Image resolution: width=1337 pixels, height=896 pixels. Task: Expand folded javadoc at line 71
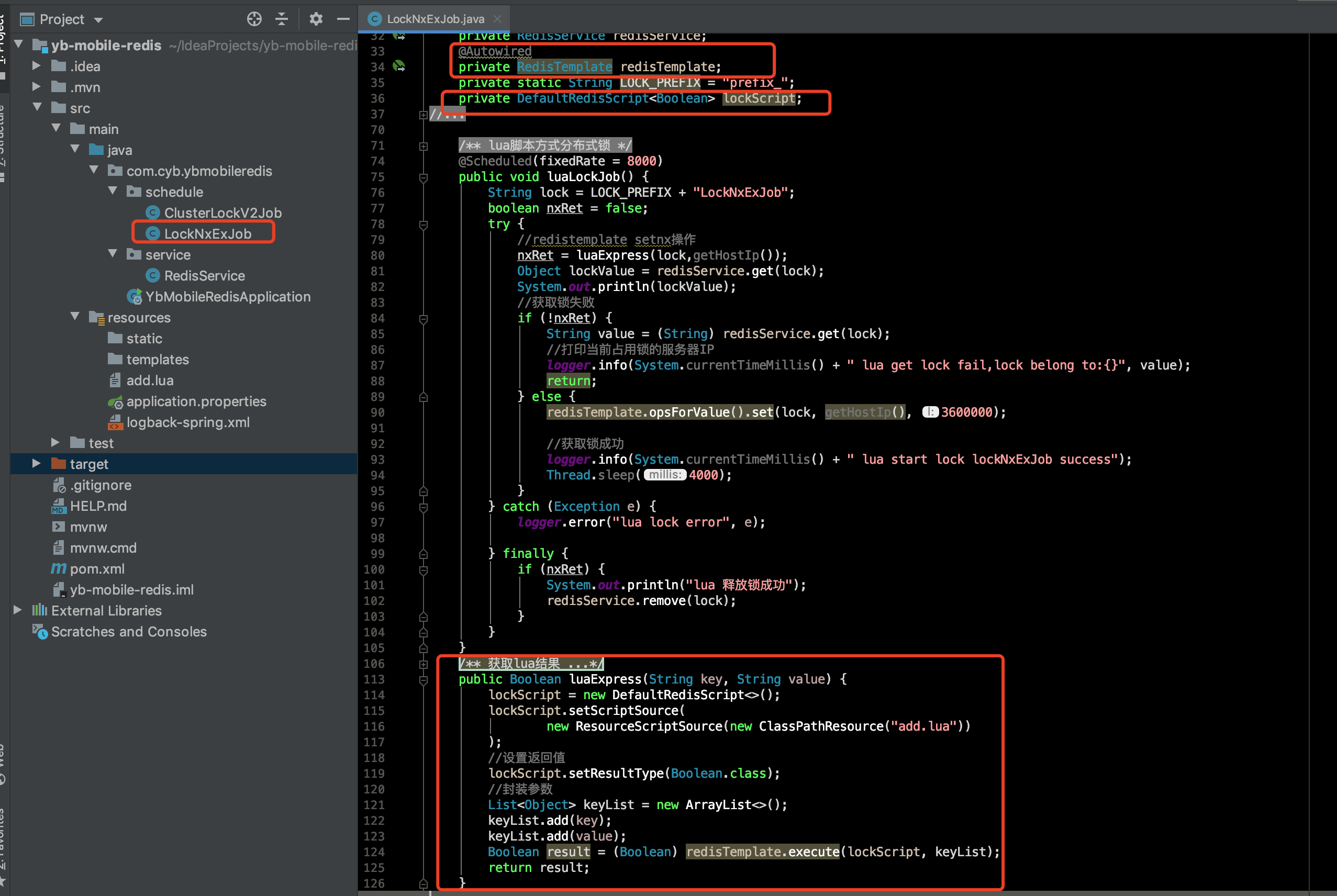pyautogui.click(x=423, y=147)
